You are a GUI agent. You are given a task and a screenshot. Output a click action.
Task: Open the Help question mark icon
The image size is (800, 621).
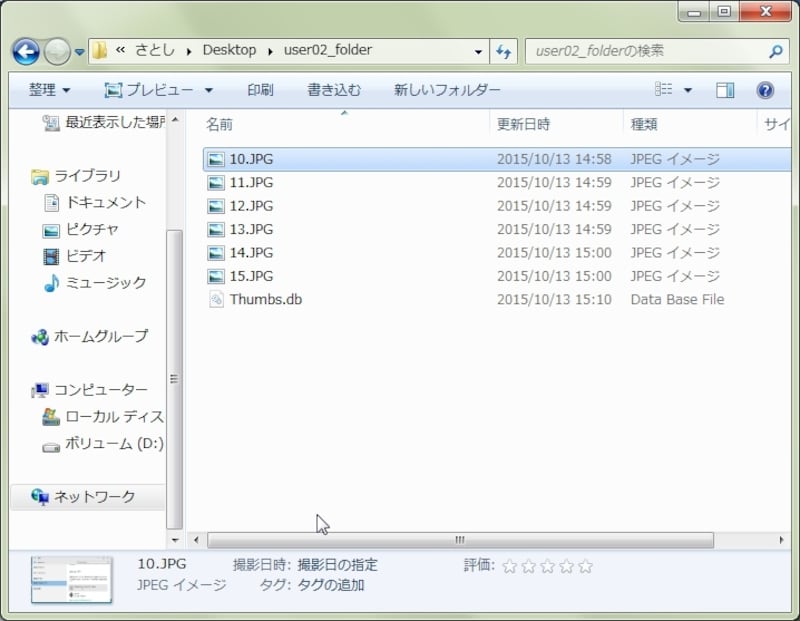pyautogui.click(x=765, y=91)
